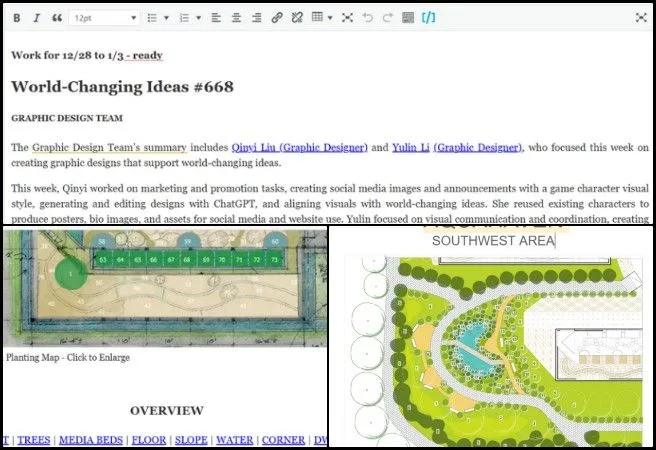The image size is (656, 450).
Task: Align text to the left
Action: (217, 18)
